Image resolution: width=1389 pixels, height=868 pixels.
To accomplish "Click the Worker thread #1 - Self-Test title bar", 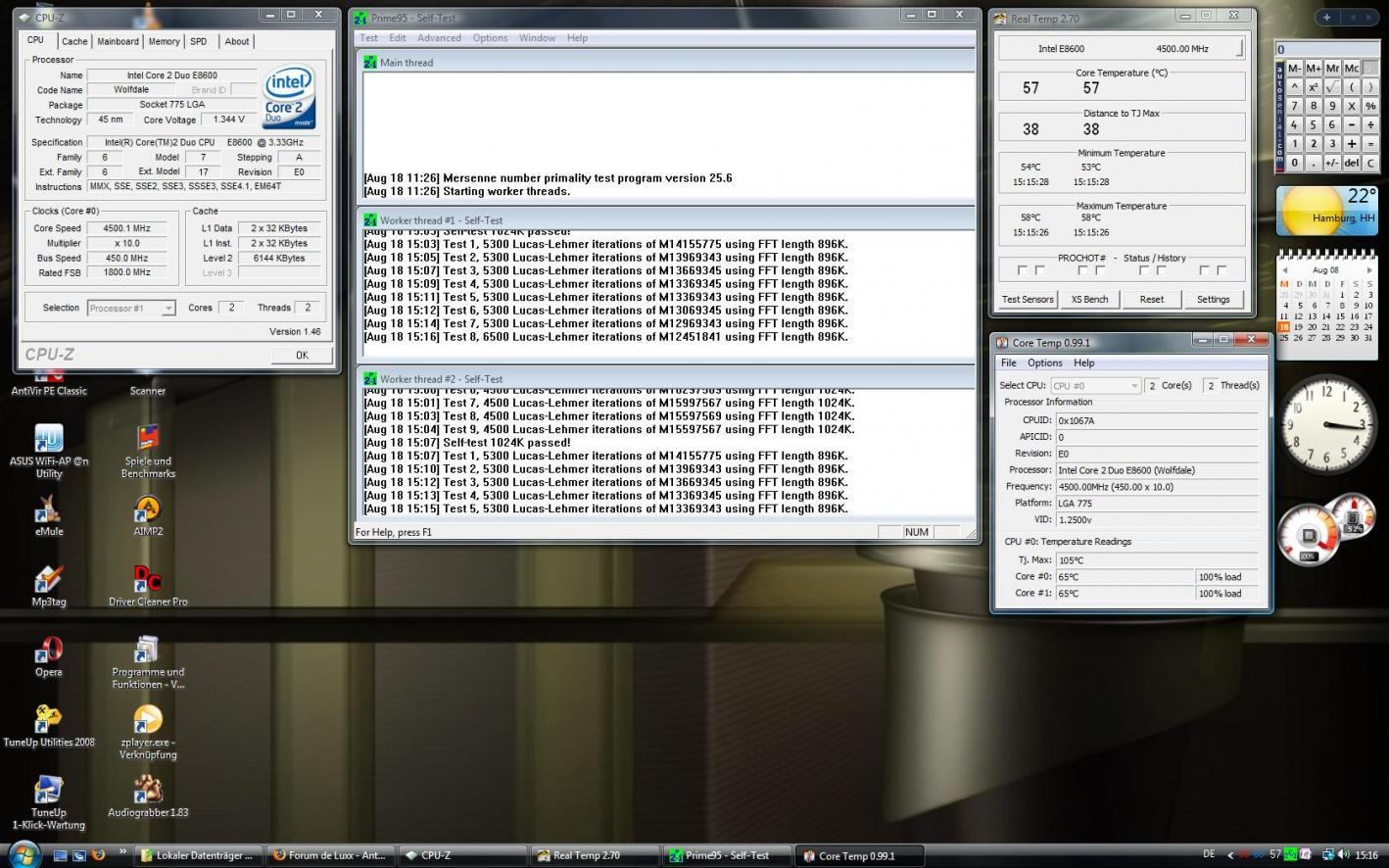I will [x=666, y=220].
